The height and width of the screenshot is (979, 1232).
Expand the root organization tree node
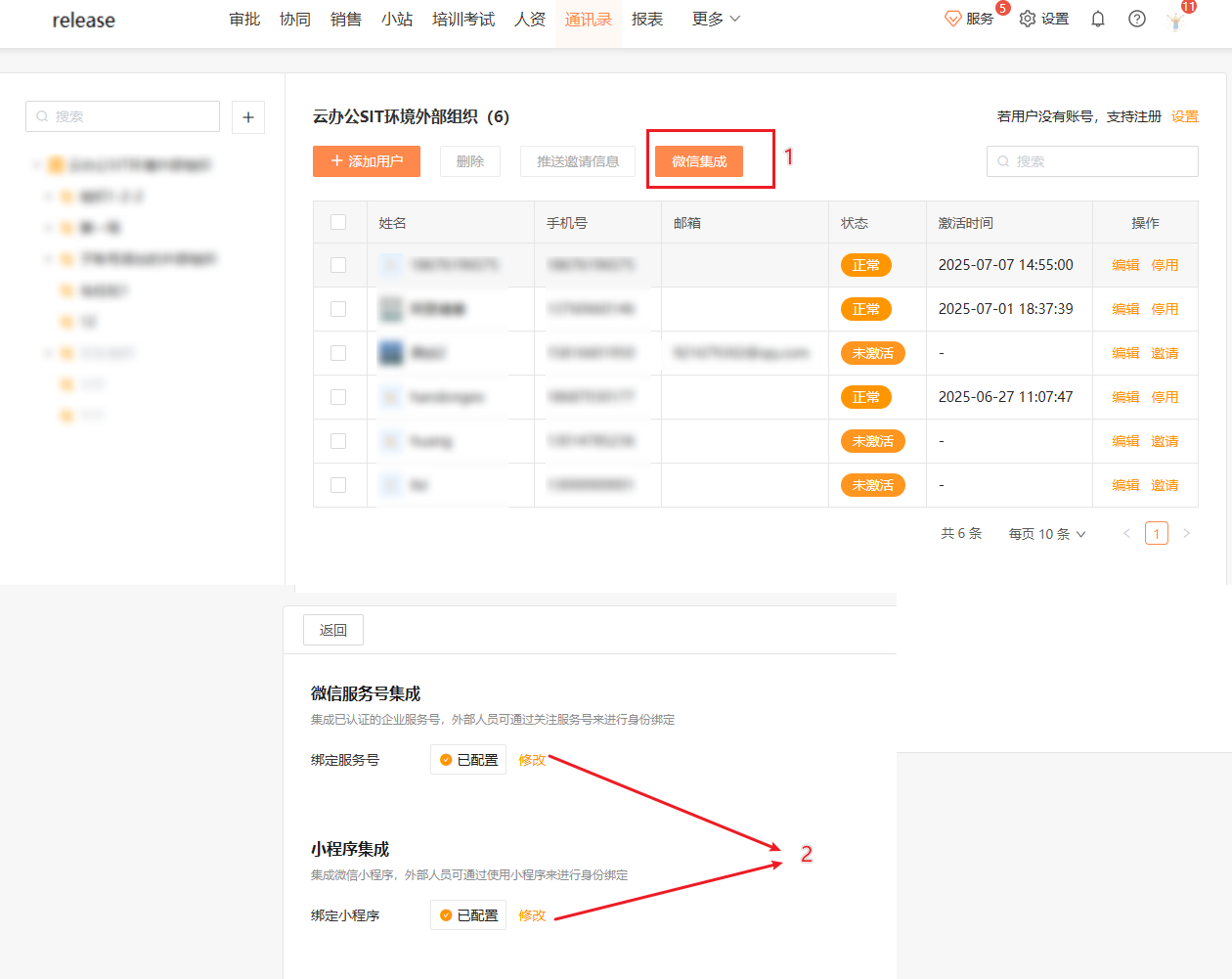[36, 165]
